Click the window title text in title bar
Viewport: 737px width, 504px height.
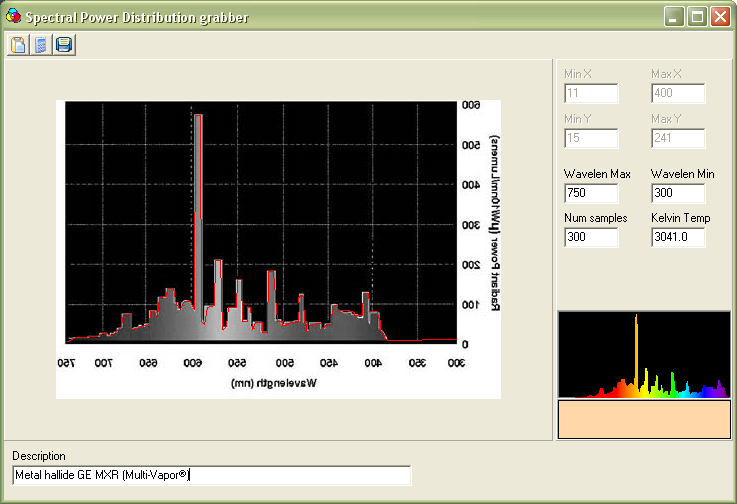coord(137,17)
